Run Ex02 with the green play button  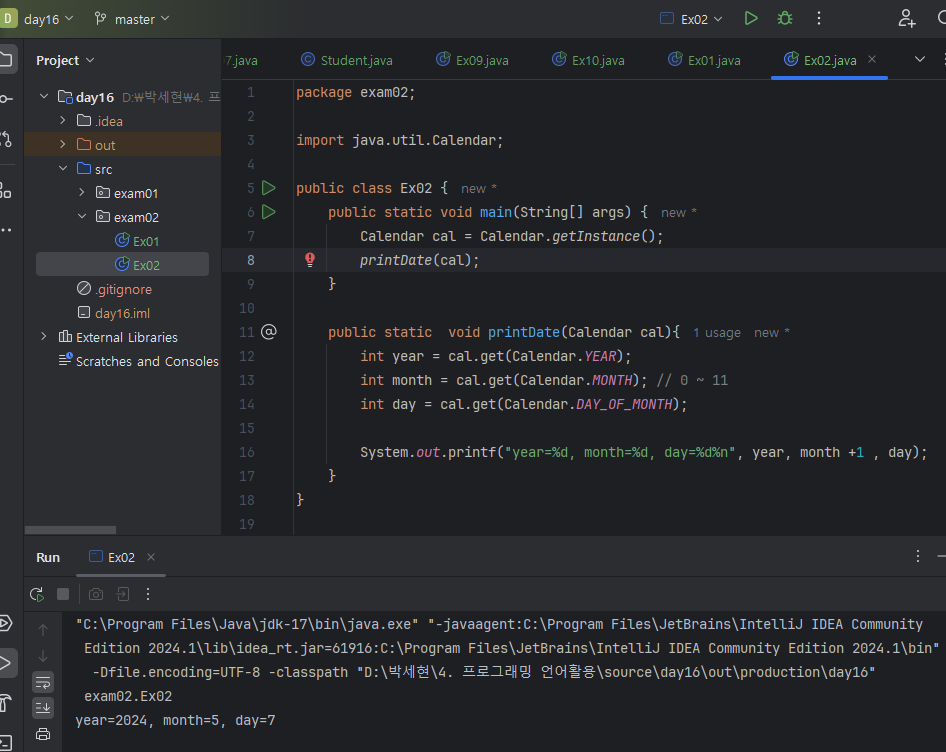751,18
